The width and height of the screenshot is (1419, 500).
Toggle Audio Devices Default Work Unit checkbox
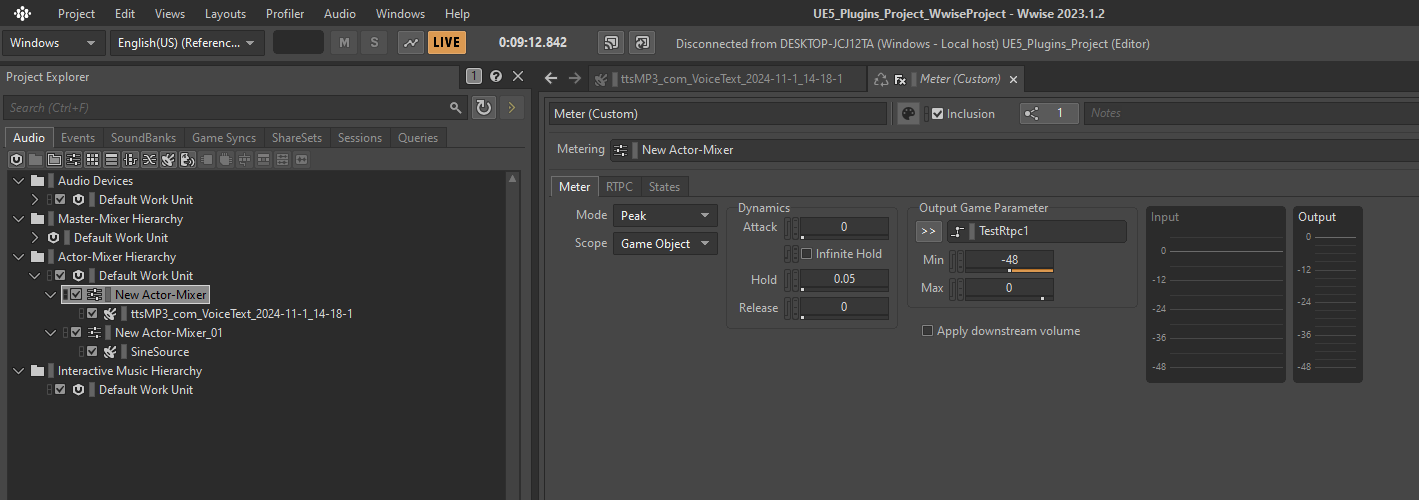(60, 200)
